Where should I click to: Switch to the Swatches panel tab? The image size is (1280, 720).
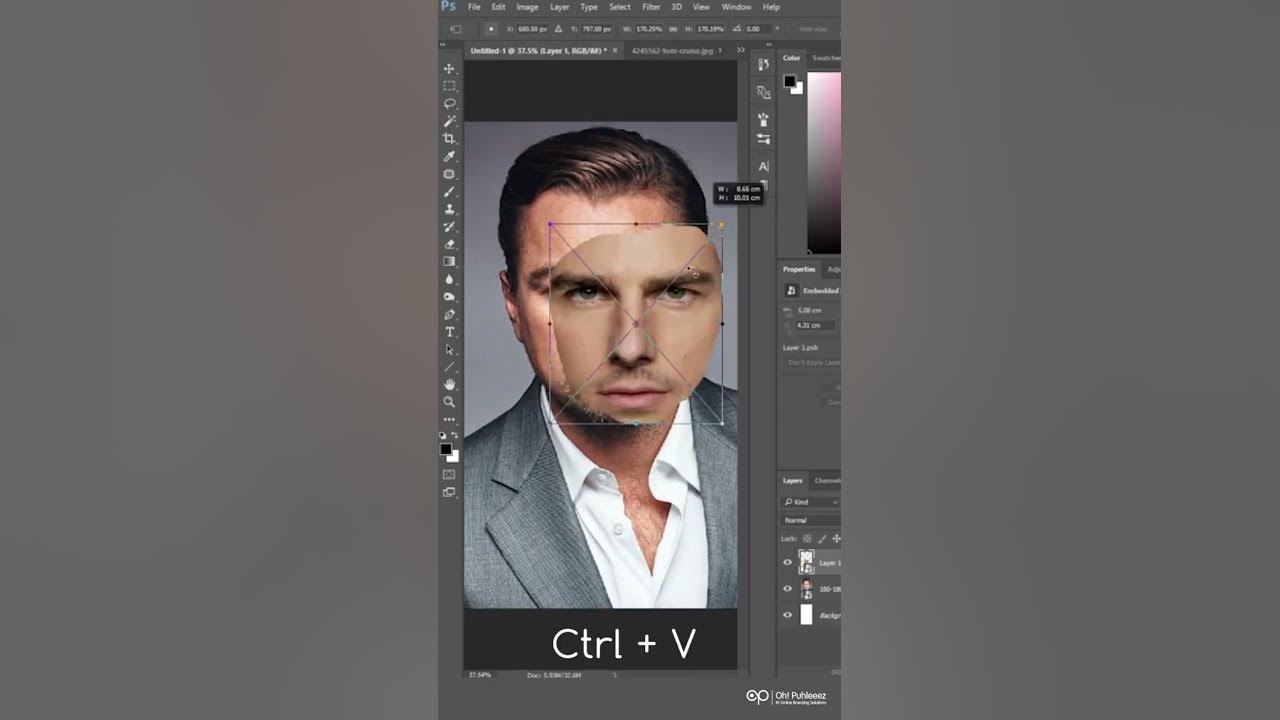826,58
